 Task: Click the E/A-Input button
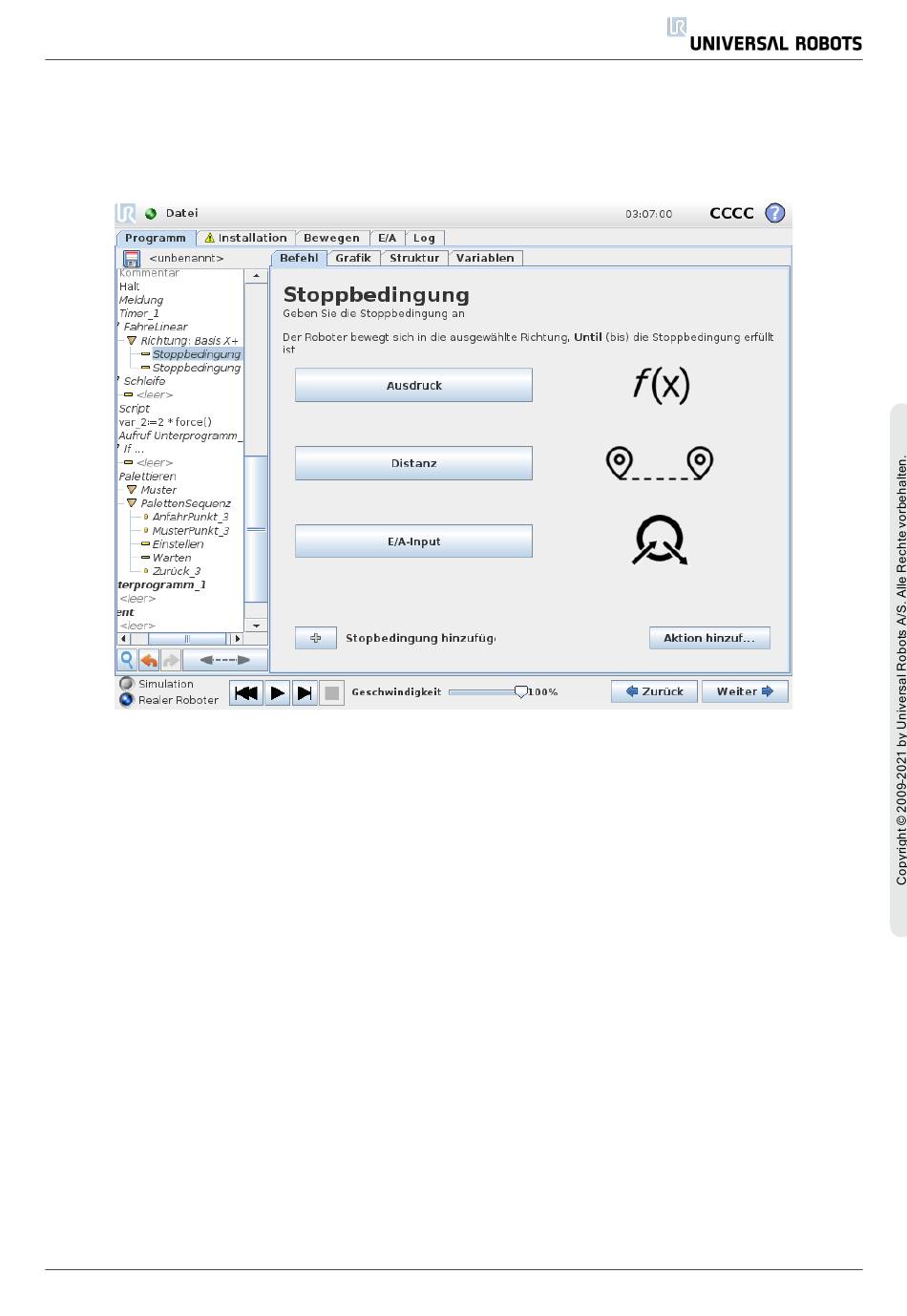(413, 541)
